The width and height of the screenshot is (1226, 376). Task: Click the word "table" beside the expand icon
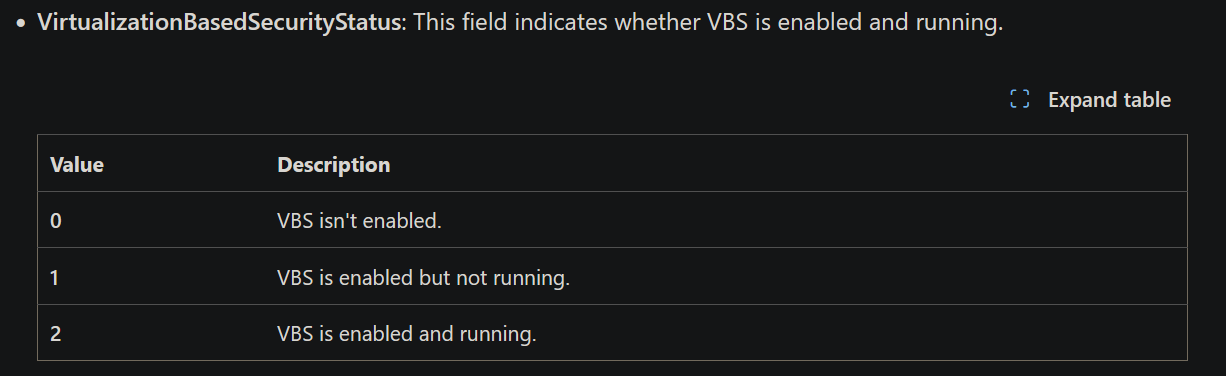click(x=1146, y=100)
